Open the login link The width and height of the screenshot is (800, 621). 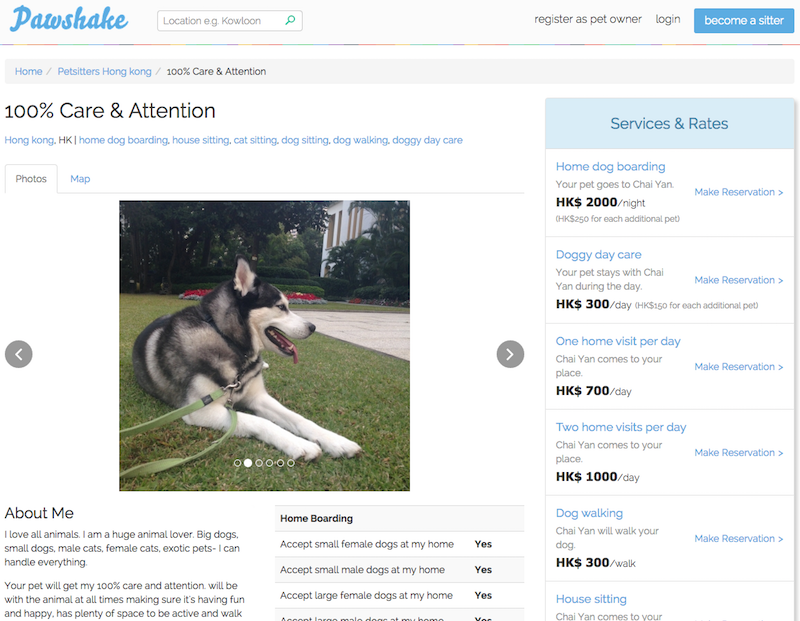click(x=668, y=19)
